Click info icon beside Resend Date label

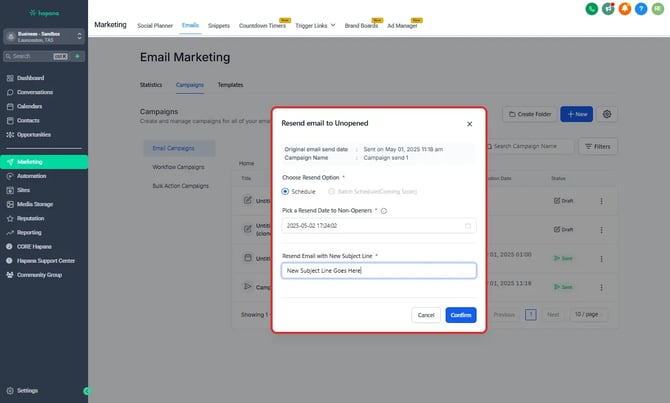coord(384,211)
